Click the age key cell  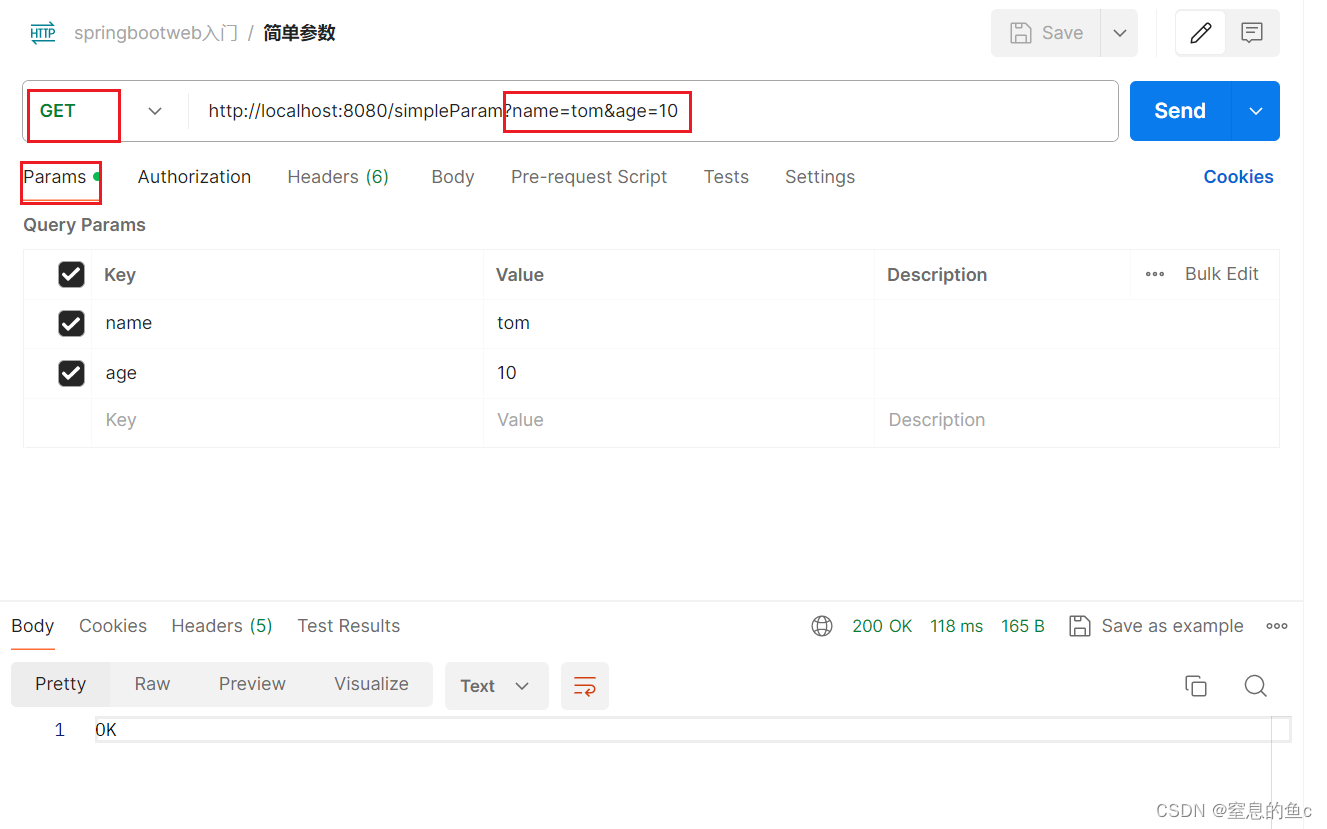(288, 373)
